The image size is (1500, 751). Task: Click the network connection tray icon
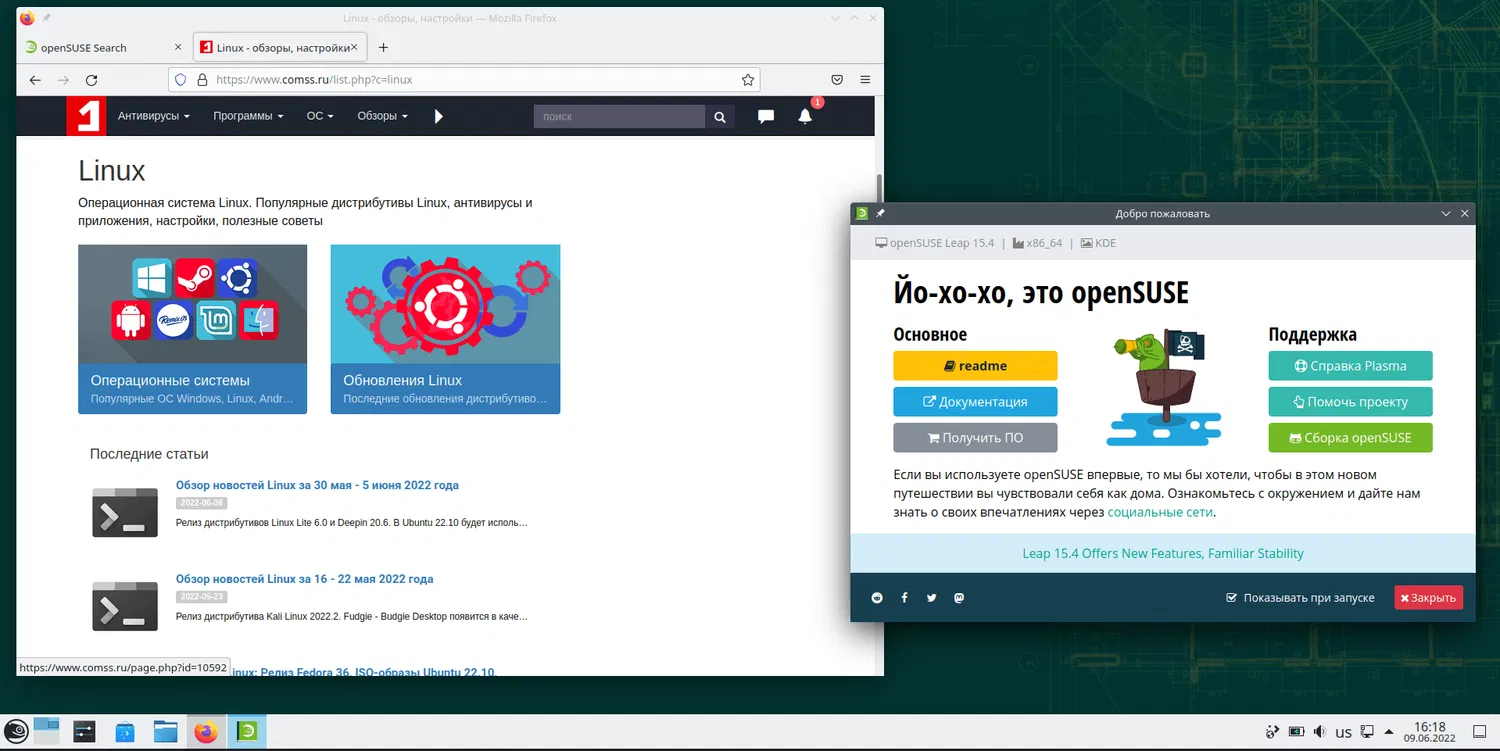pos(1368,732)
